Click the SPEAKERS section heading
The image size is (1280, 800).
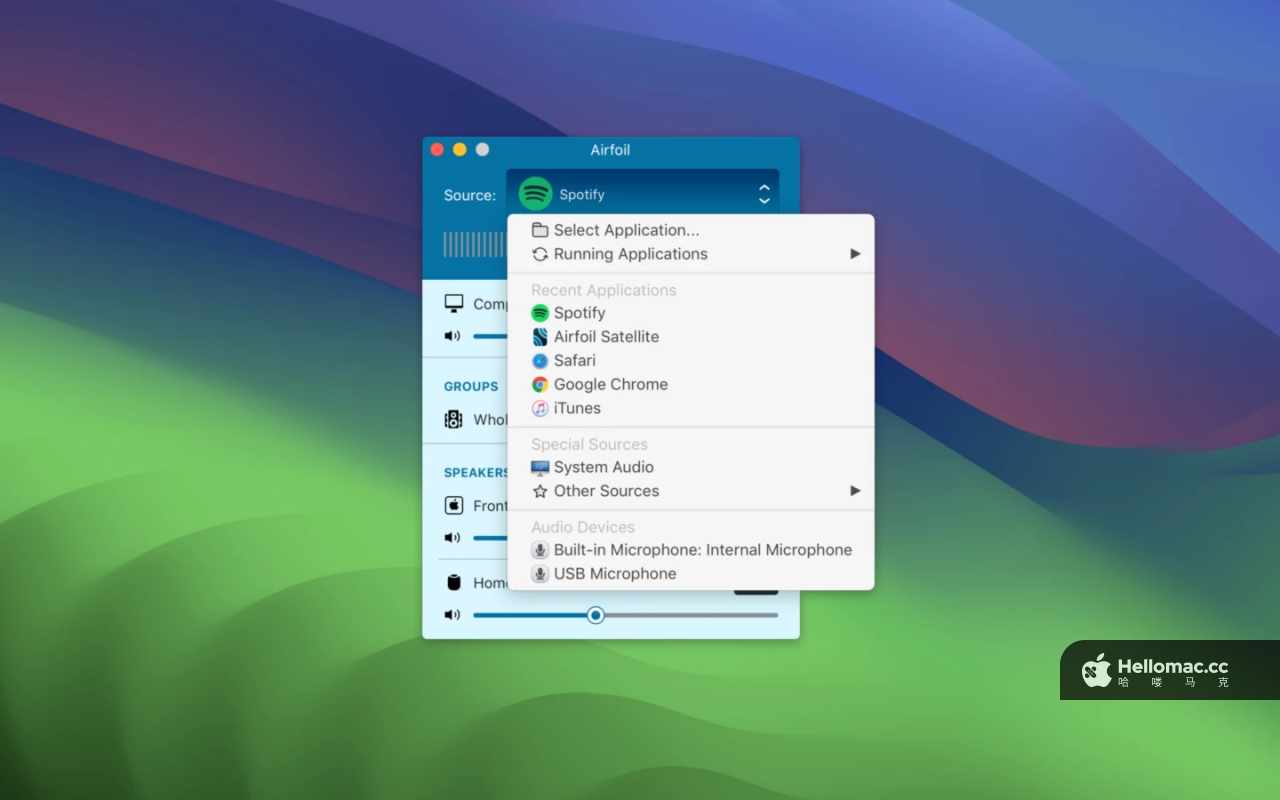coord(477,472)
